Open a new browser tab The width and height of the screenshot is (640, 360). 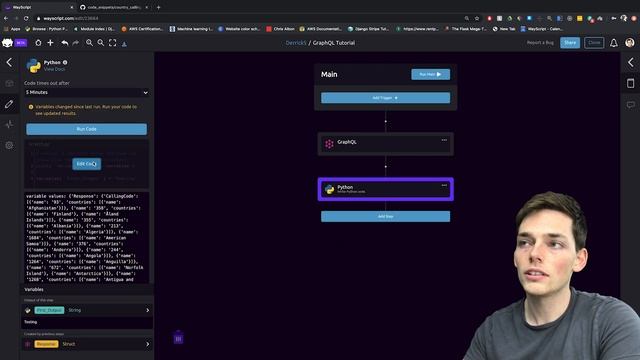coord(158,7)
